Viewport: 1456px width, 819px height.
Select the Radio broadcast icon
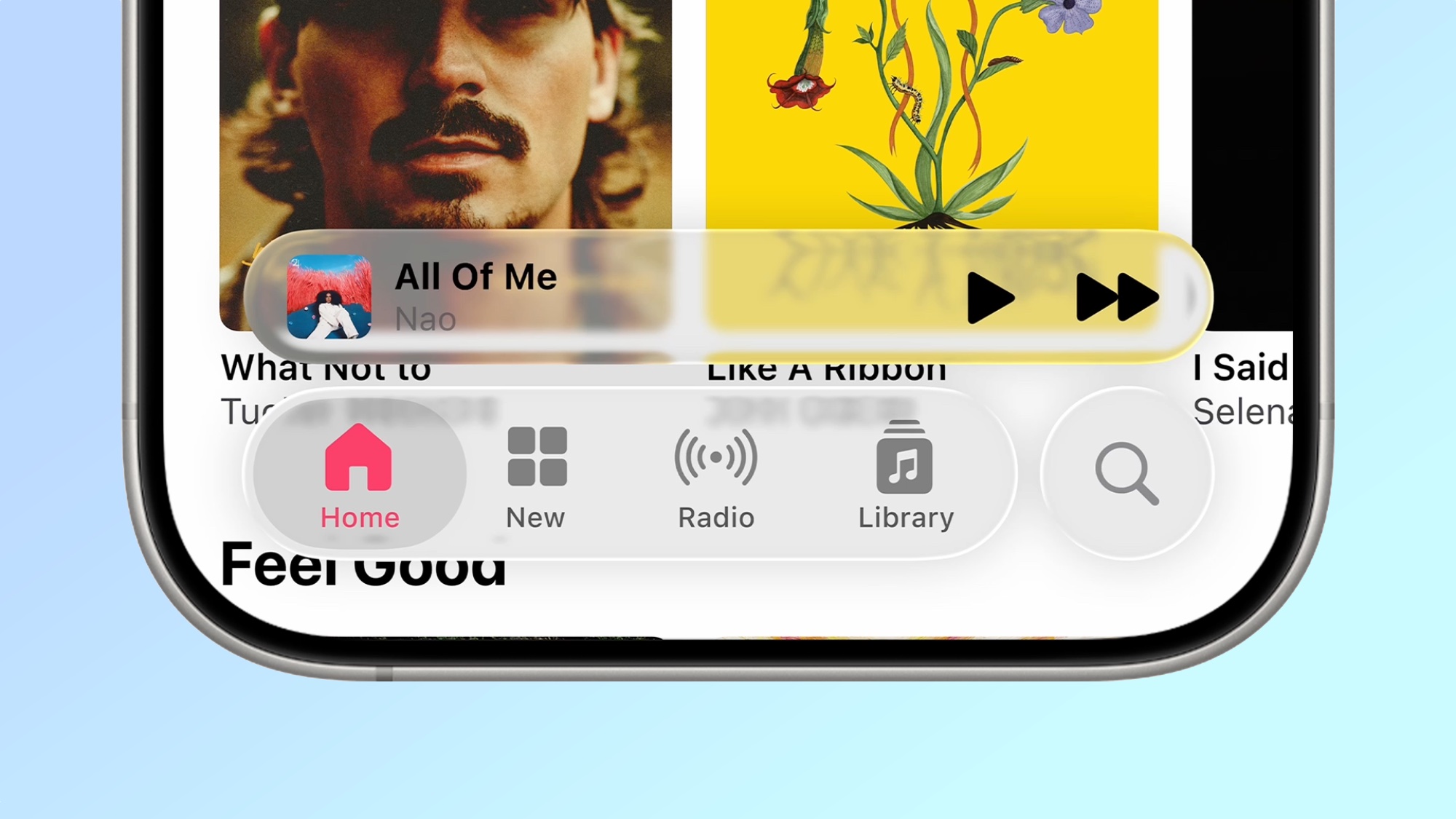pos(716,457)
